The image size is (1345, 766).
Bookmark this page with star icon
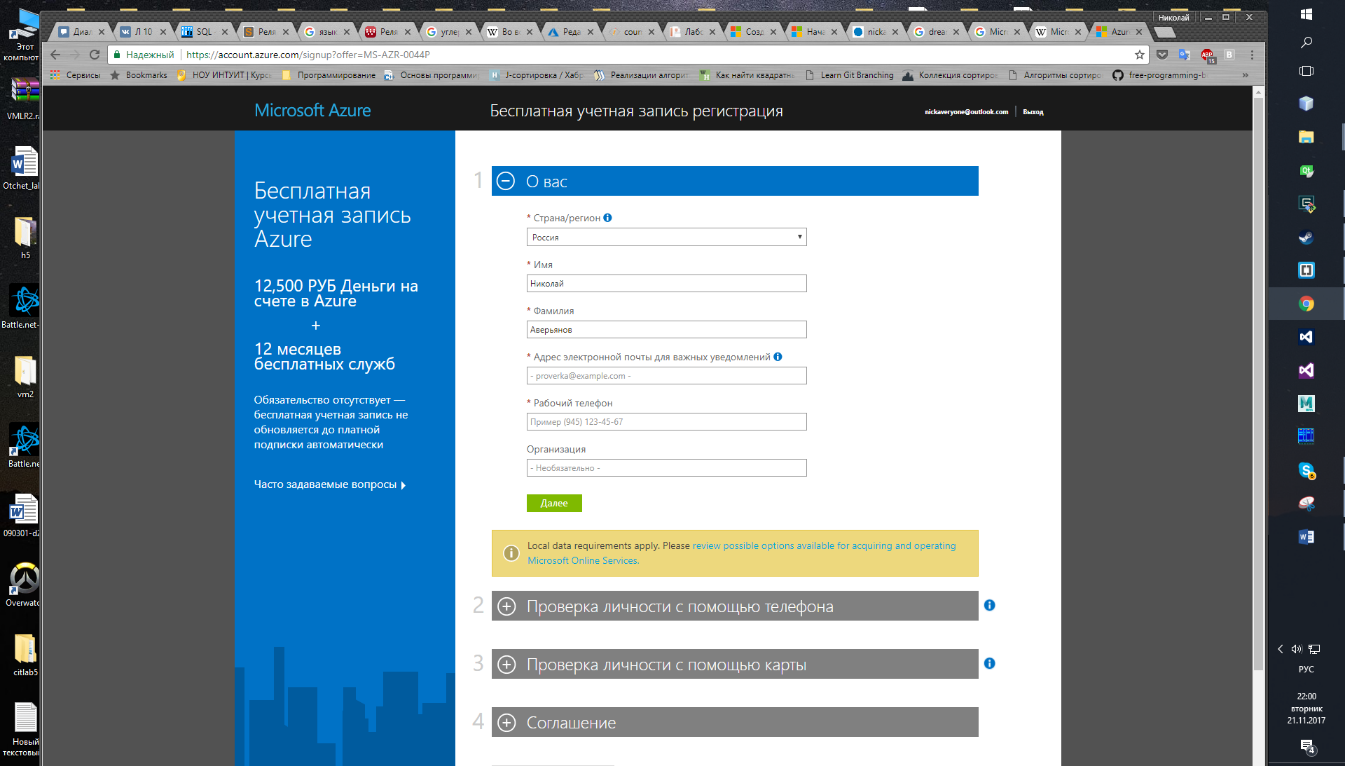pyautogui.click(x=1139, y=55)
